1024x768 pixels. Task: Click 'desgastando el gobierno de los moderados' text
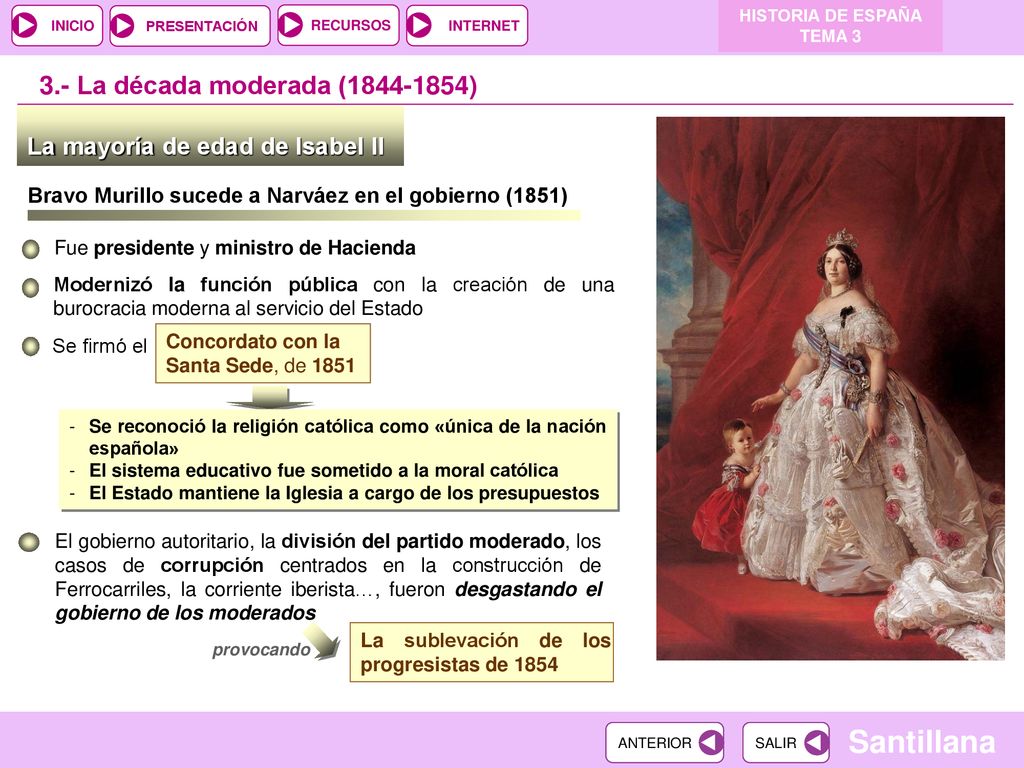click(328, 601)
